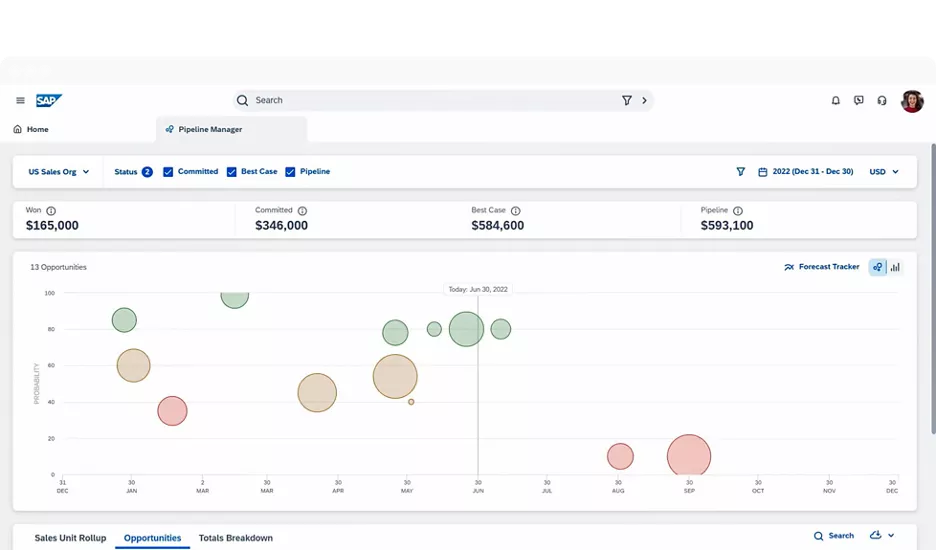Open the 2022 (Dec 31 - Dec 30) date picker
The width and height of the screenshot is (936, 550).
(x=812, y=171)
